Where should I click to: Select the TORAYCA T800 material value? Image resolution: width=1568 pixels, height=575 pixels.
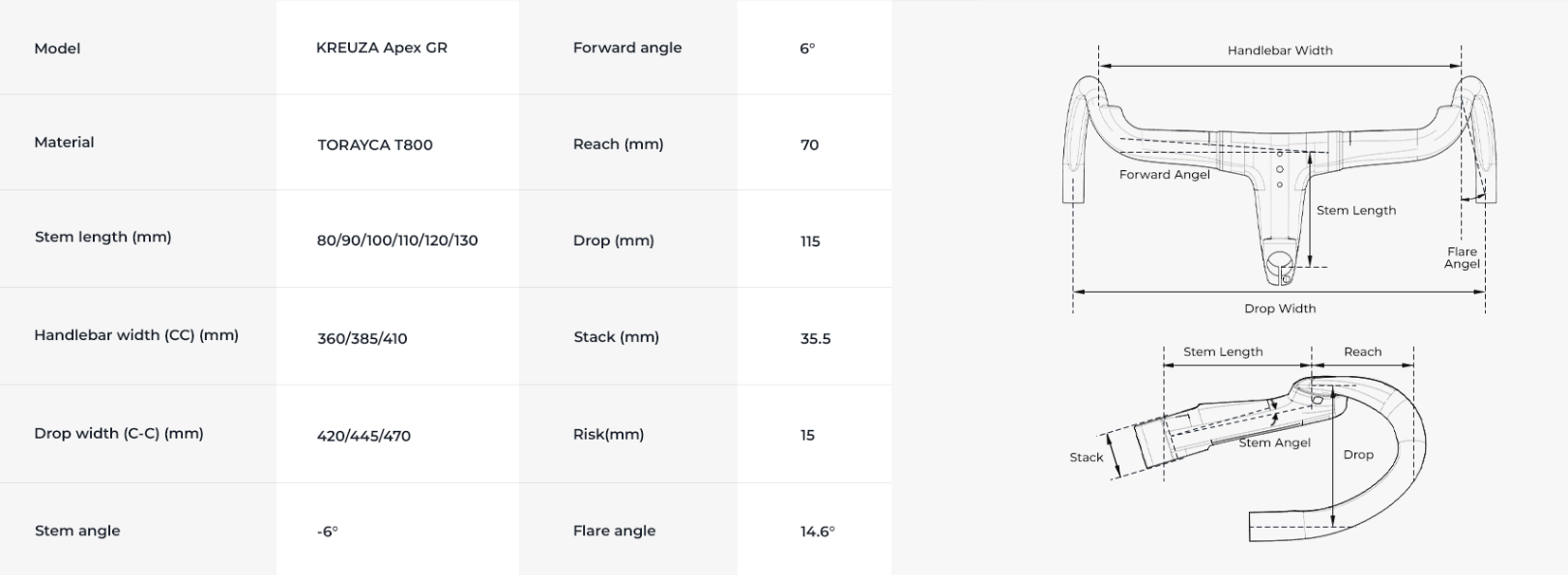click(374, 145)
